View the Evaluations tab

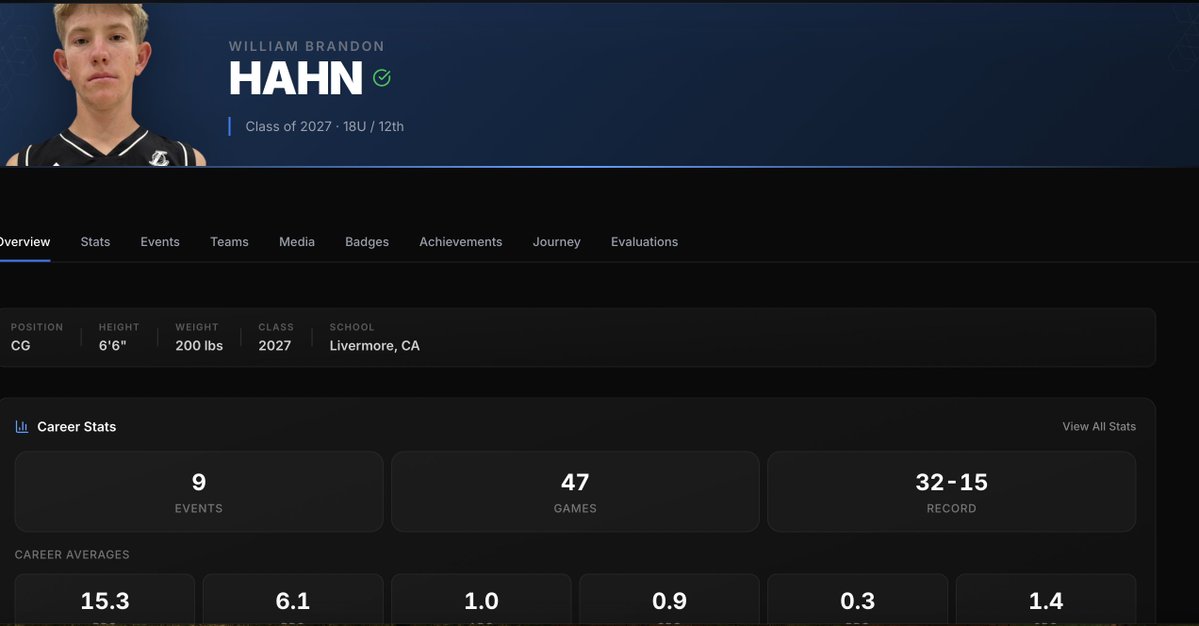pyautogui.click(x=645, y=242)
